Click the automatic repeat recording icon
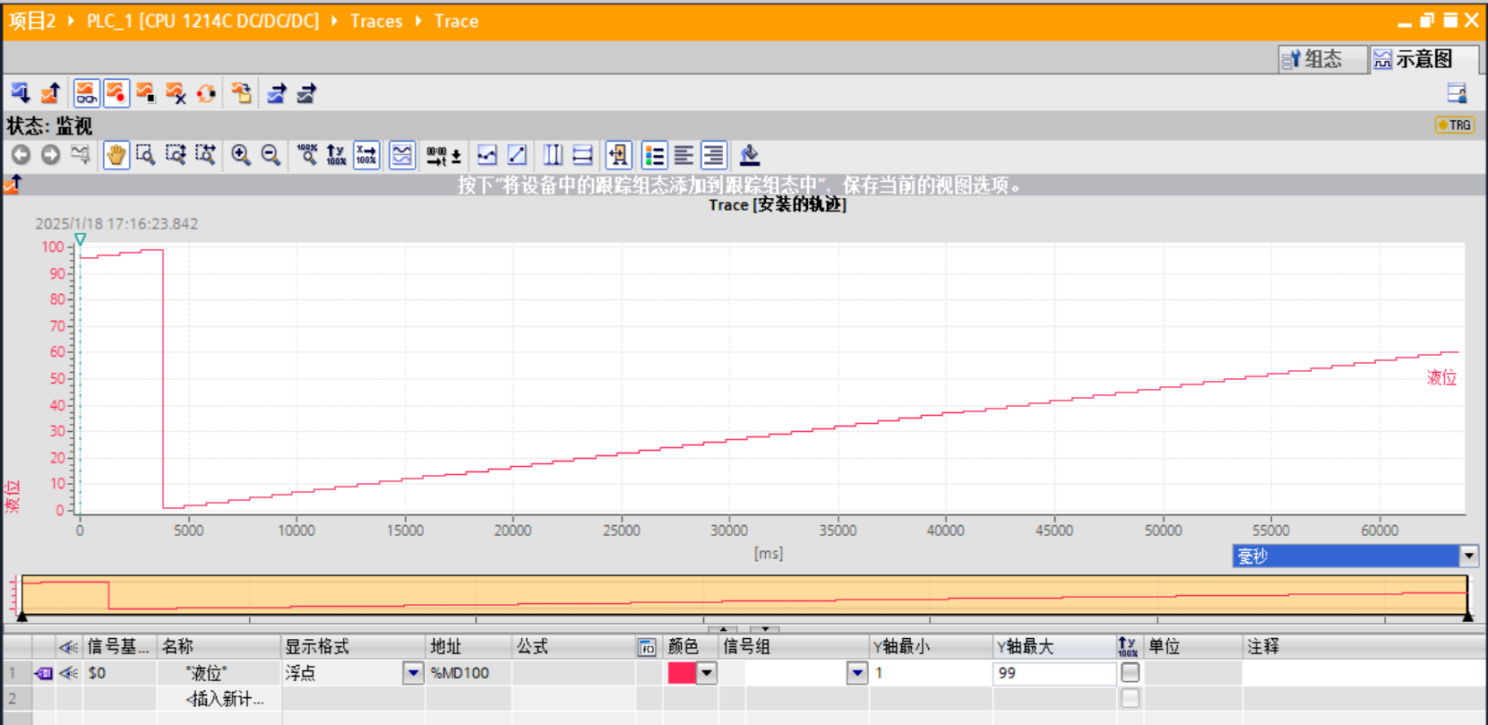This screenshot has height=725, width=1488. pyautogui.click(x=206, y=93)
